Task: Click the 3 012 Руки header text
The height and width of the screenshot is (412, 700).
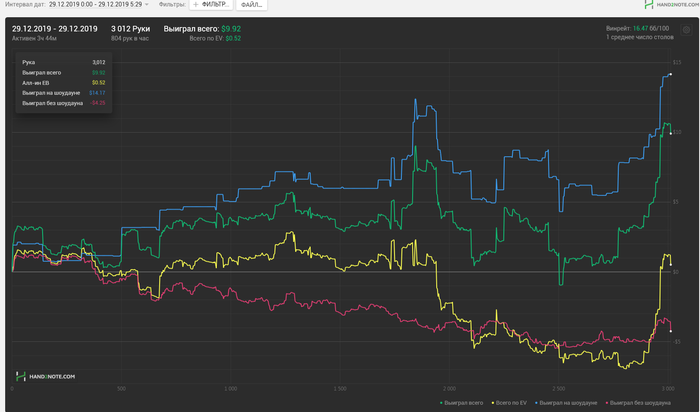Action: pyautogui.click(x=130, y=29)
